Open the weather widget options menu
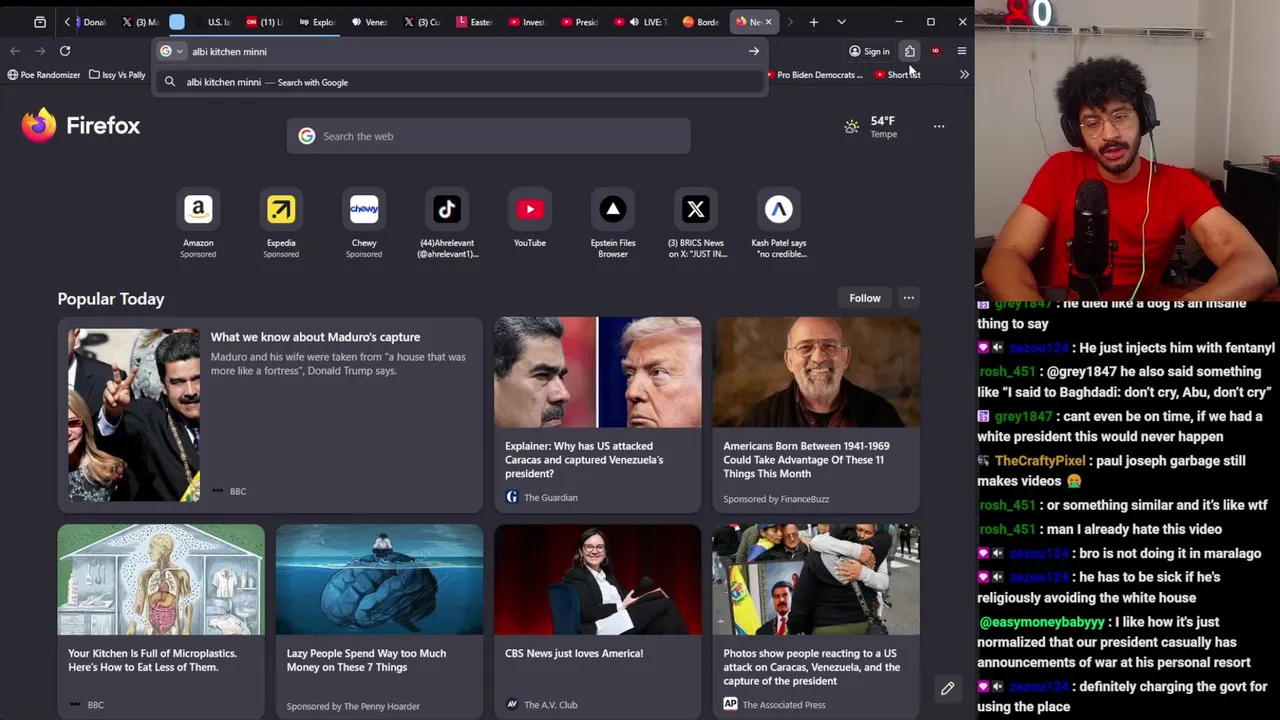Screen dimensions: 1280x720 pos(938,126)
